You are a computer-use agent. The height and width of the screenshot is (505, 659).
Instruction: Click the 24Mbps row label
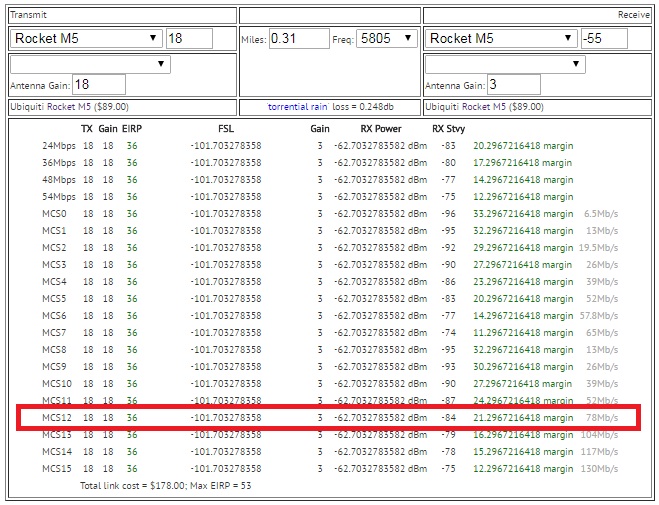[59, 146]
